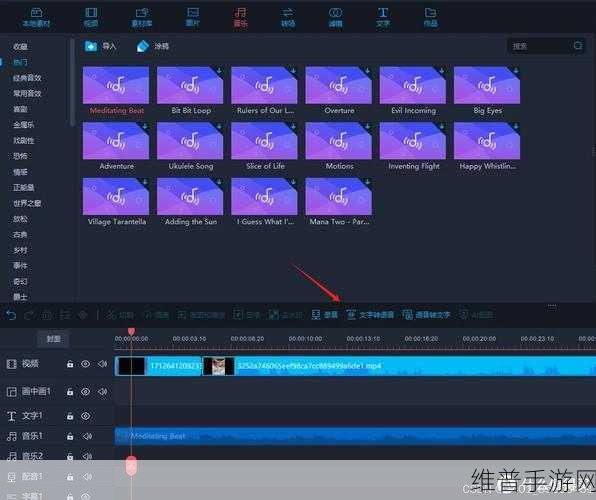This screenshot has width=596, height=500.
Task: Open the local materials tab
Action: (x=36, y=17)
